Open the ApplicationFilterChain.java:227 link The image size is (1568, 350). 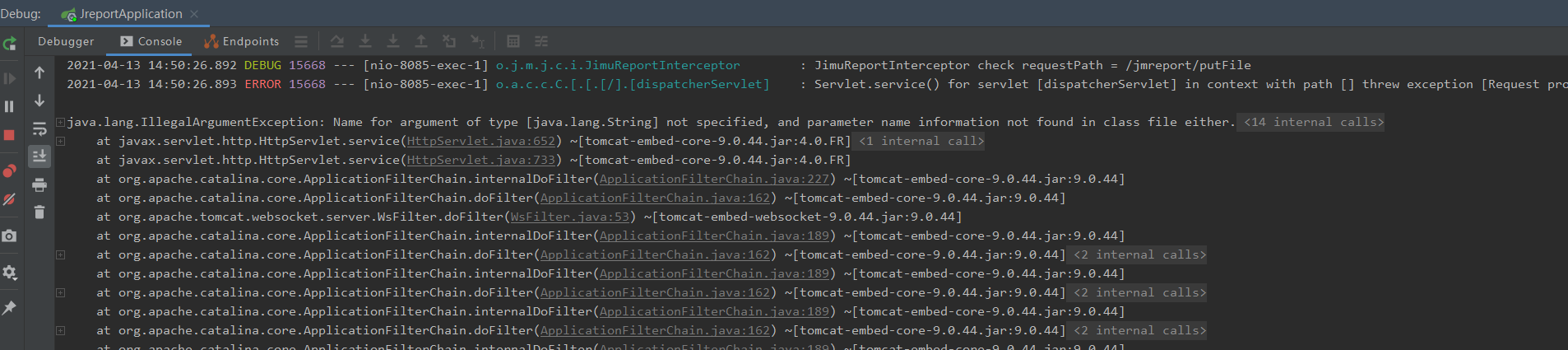(x=715, y=179)
